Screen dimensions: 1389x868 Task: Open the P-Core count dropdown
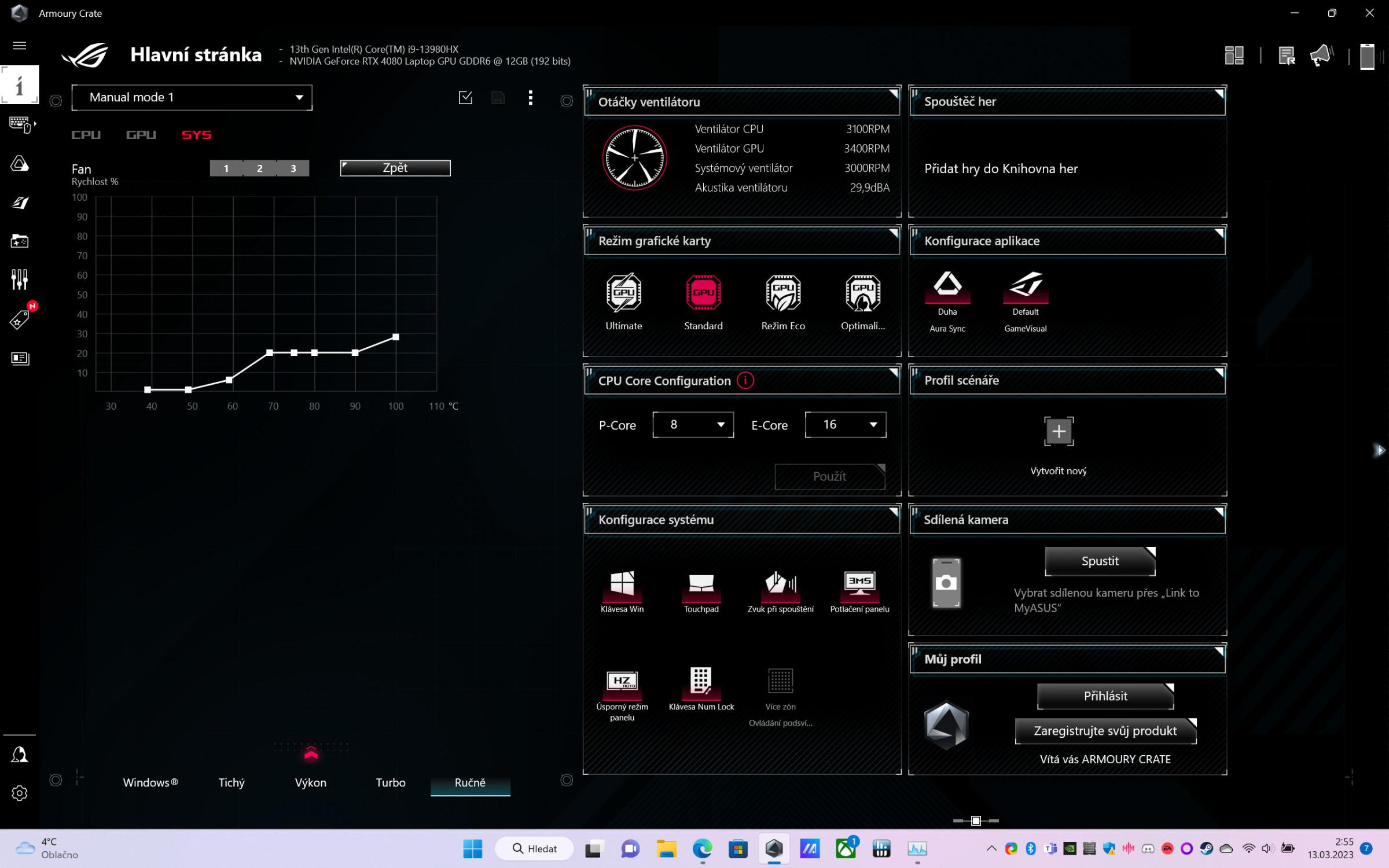click(x=693, y=425)
